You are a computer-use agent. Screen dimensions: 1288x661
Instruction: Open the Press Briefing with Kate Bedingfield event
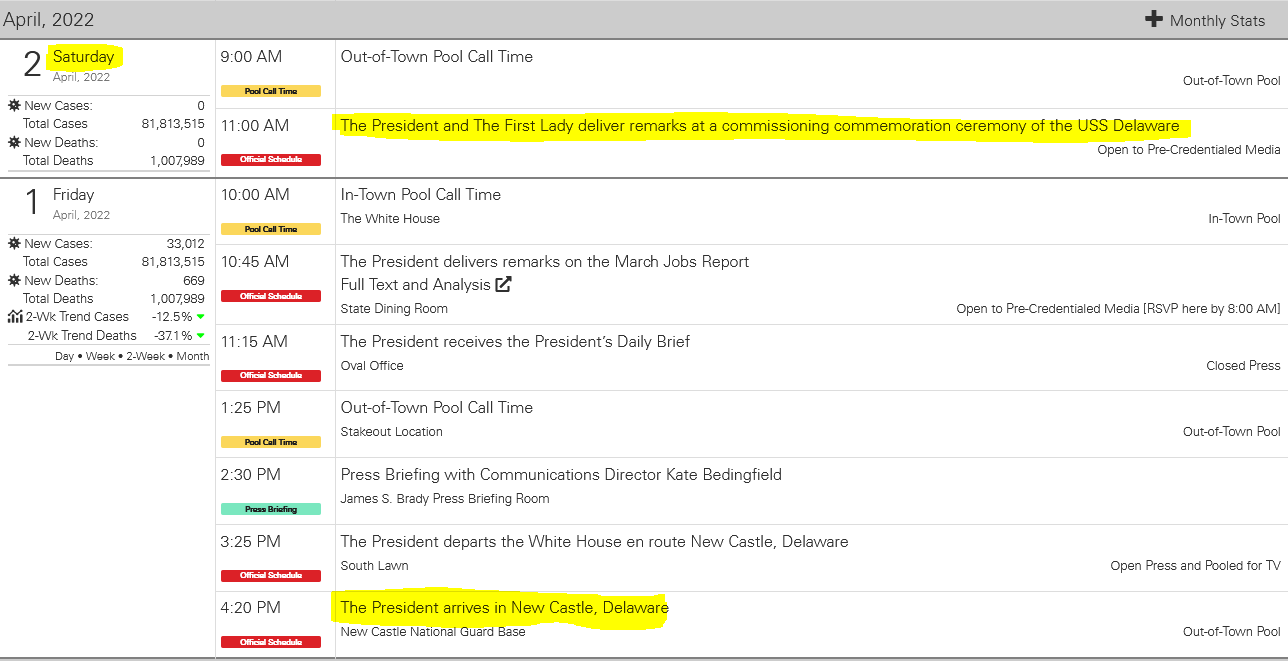click(x=561, y=475)
